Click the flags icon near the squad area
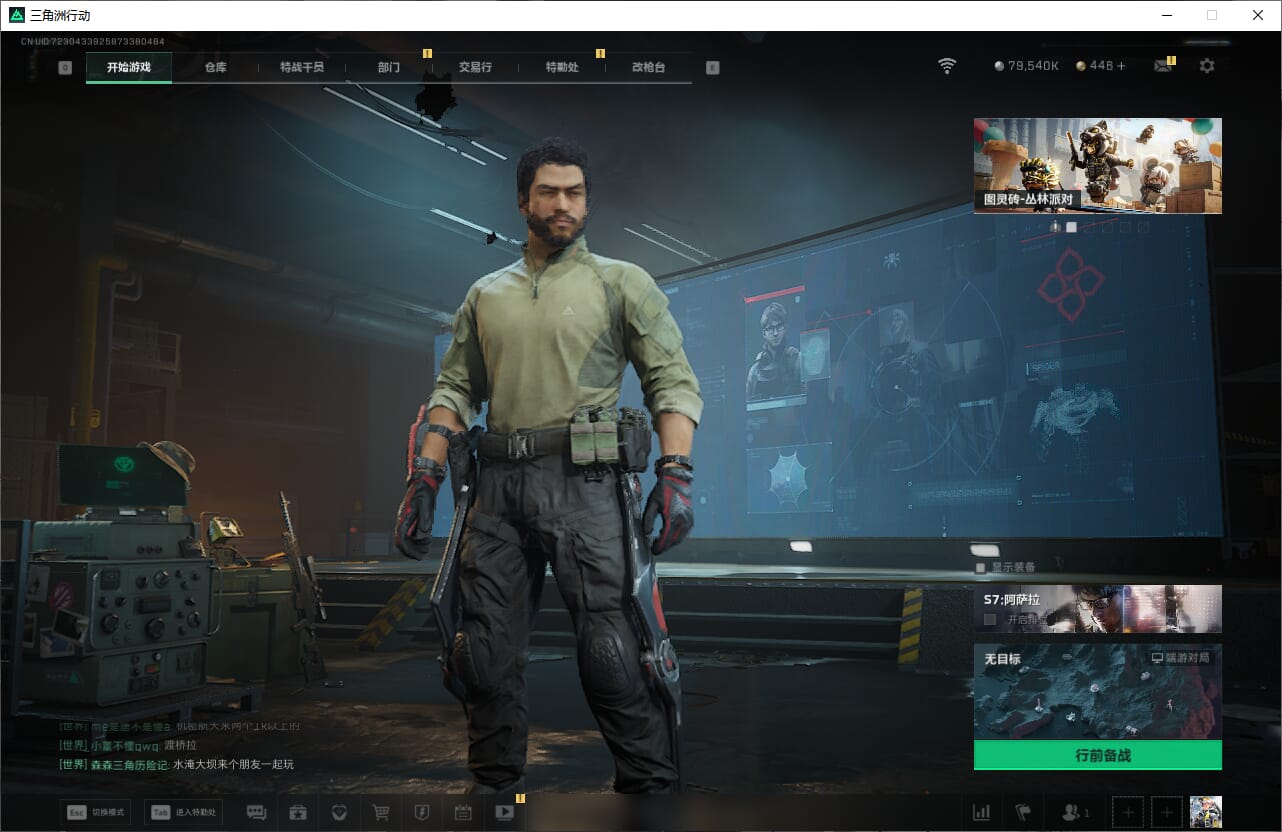The height and width of the screenshot is (832, 1282). click(1023, 812)
